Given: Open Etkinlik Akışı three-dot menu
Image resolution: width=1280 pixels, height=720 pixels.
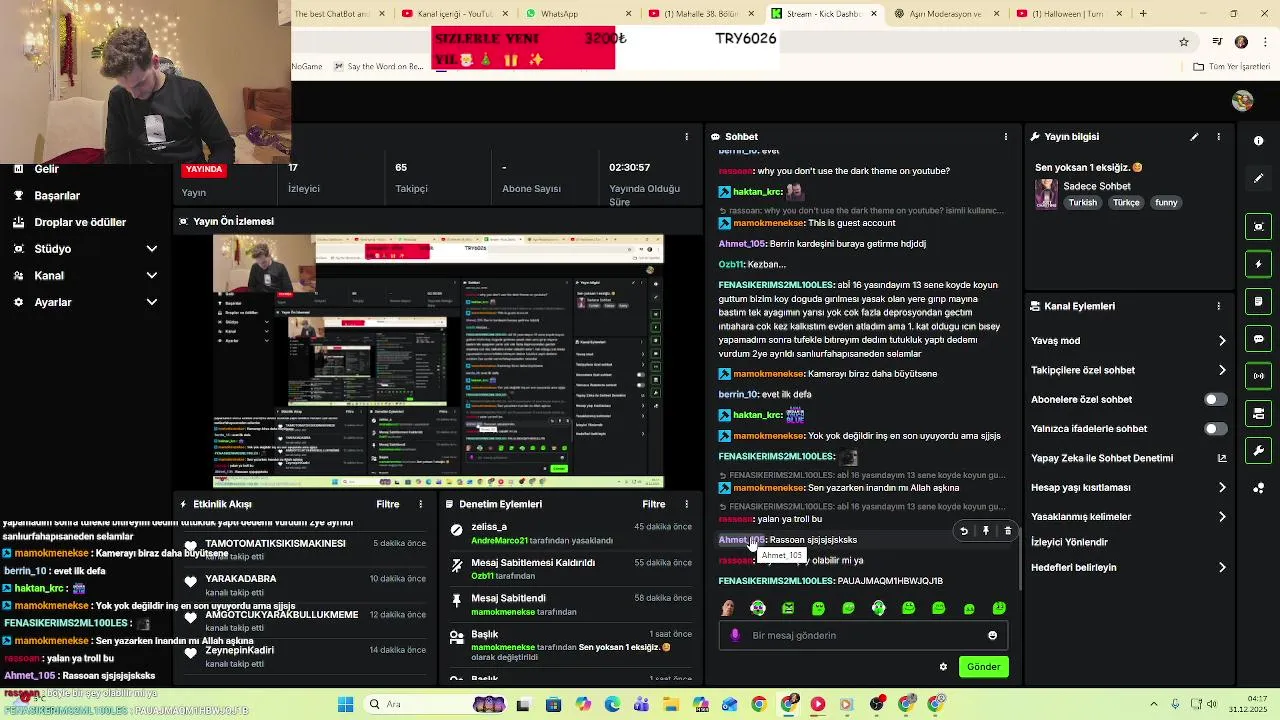Looking at the screenshot, I should [420, 505].
